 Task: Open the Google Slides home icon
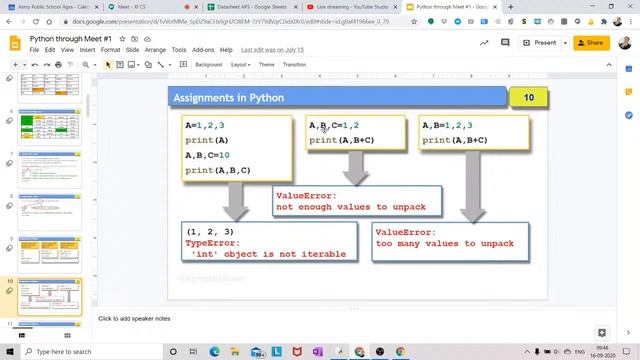click(x=15, y=43)
